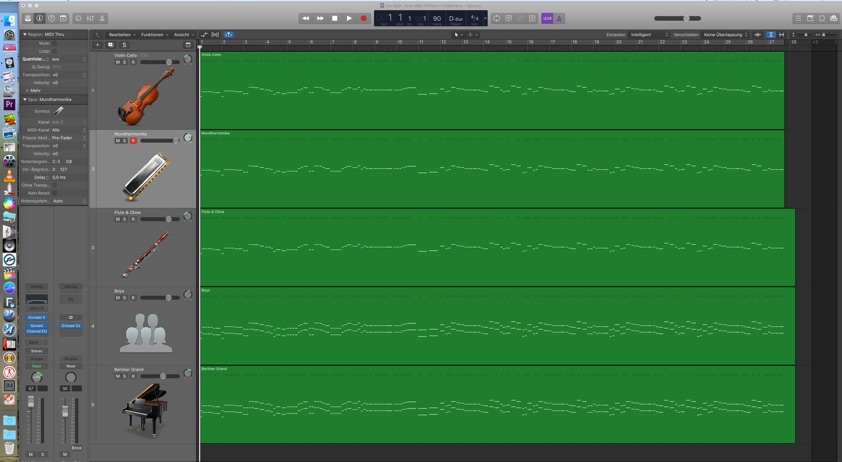Click the Rewind transport button

306,18
